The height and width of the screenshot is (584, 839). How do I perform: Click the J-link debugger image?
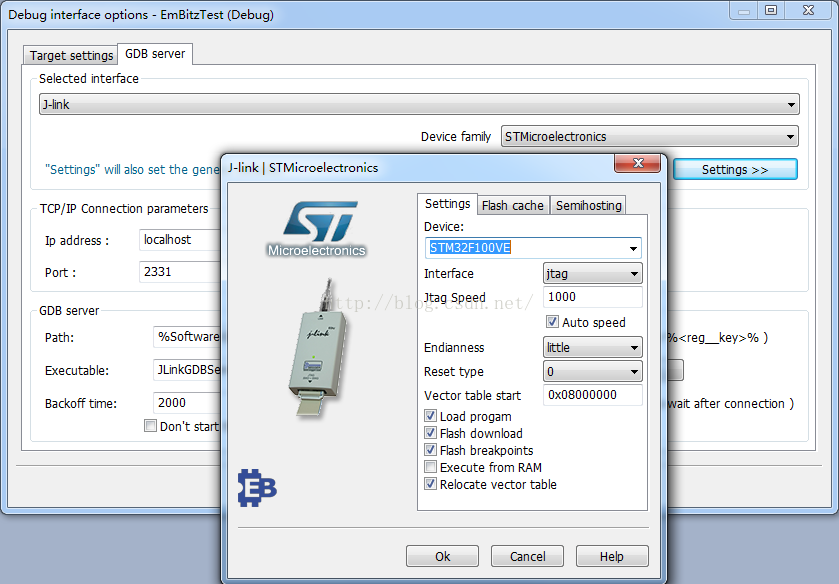click(x=318, y=347)
